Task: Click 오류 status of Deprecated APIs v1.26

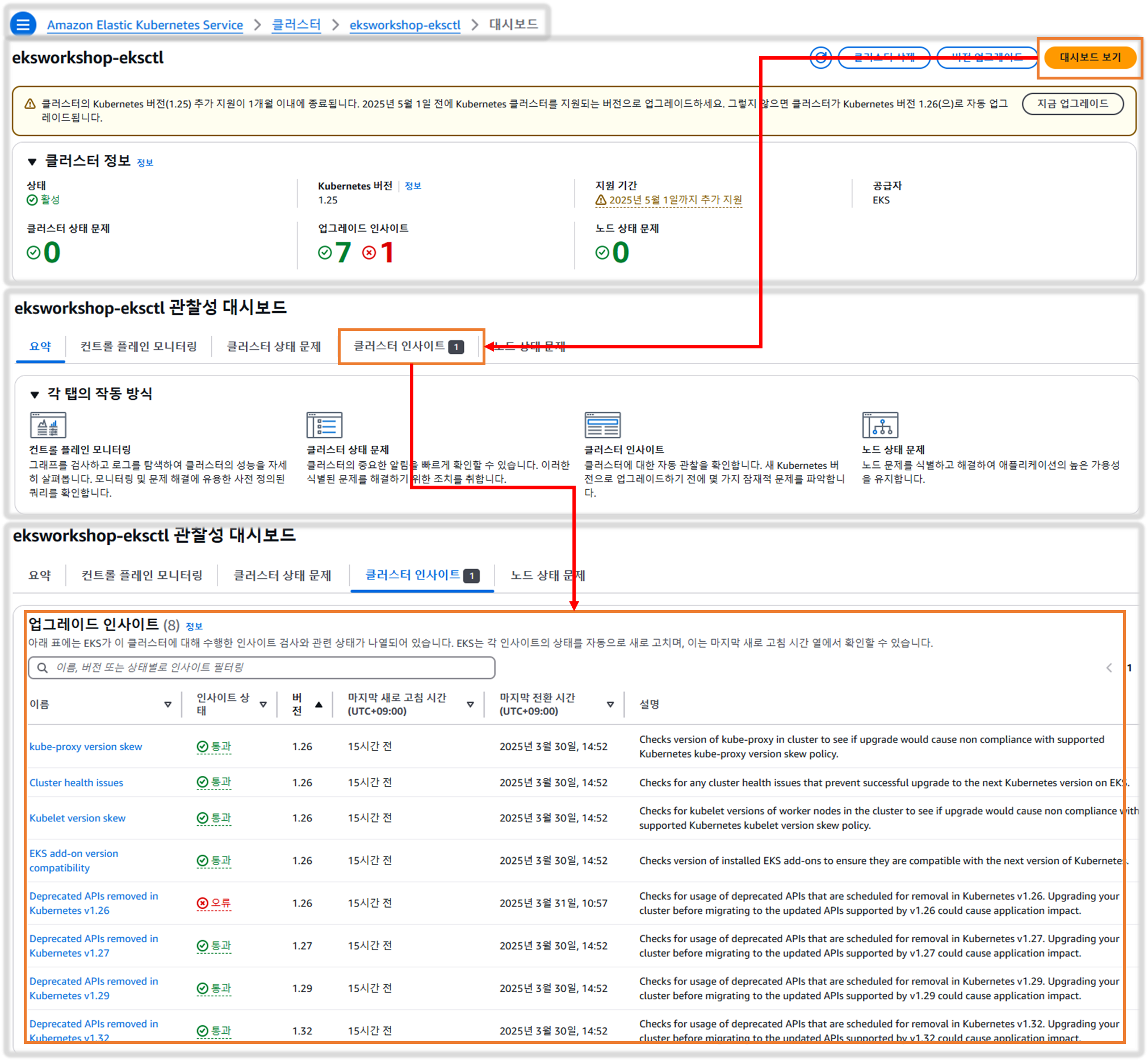Action: pos(214,903)
